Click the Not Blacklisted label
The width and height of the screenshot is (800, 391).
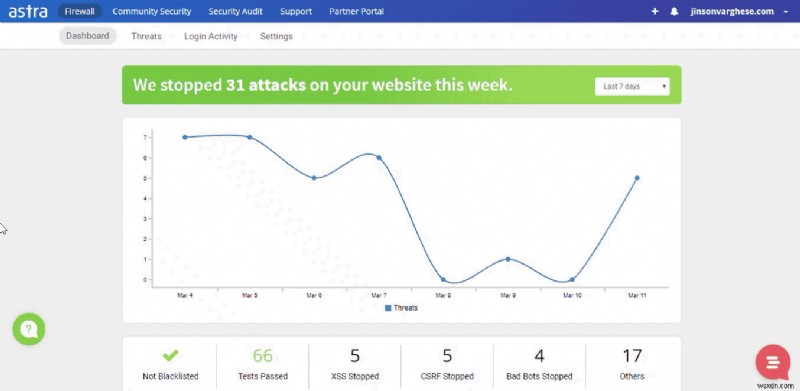tap(170, 376)
